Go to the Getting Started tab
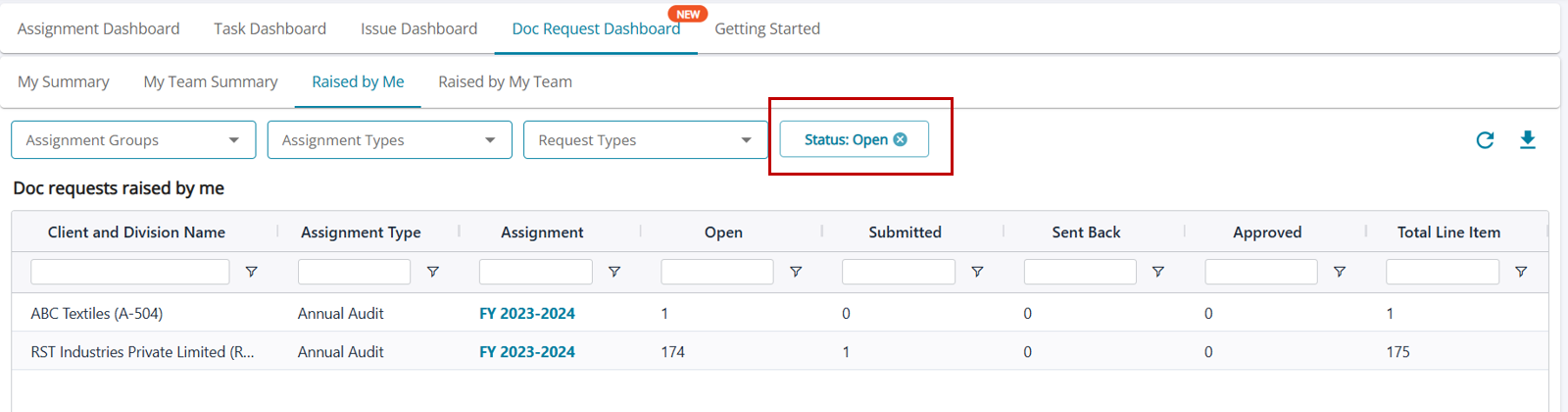This screenshot has width=1568, height=412. (767, 28)
